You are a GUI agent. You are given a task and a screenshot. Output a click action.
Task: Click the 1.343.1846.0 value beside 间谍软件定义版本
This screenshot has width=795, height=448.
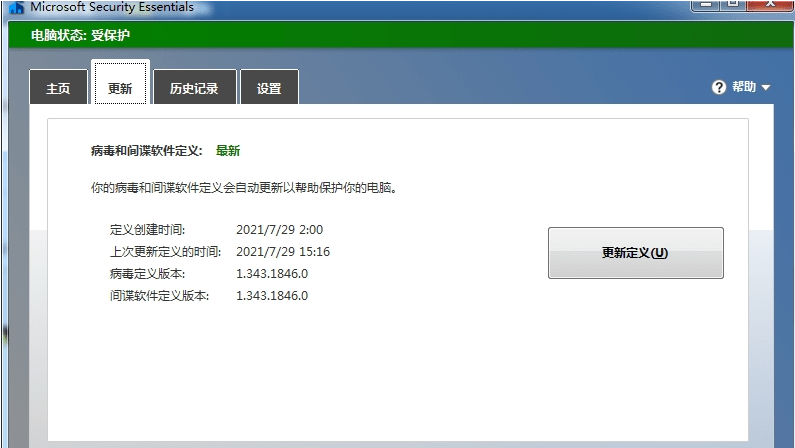click(272, 295)
